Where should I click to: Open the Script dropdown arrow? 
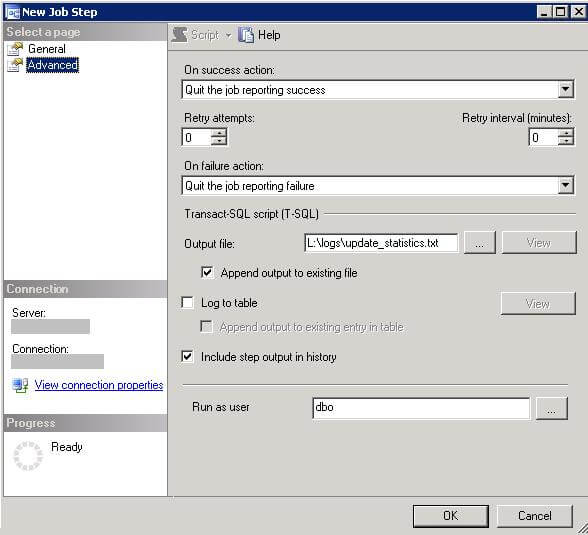click(228, 36)
